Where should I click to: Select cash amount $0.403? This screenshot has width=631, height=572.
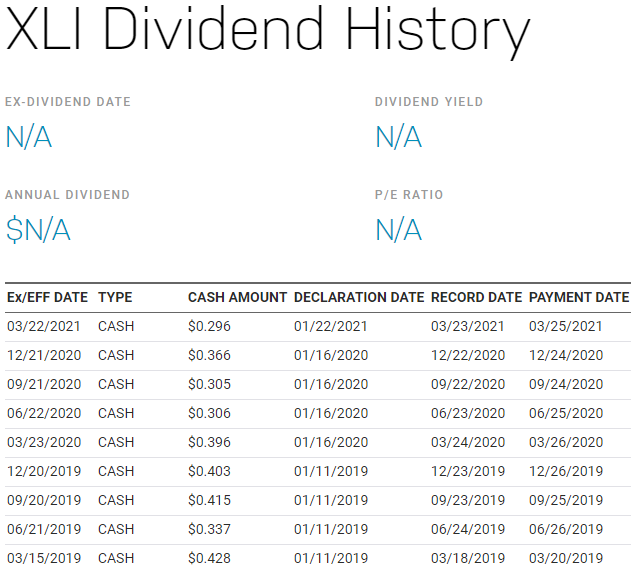[209, 471]
